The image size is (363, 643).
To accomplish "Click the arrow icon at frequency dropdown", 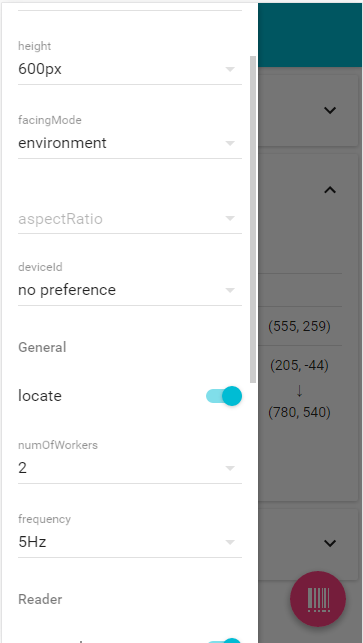I will tap(230, 542).
